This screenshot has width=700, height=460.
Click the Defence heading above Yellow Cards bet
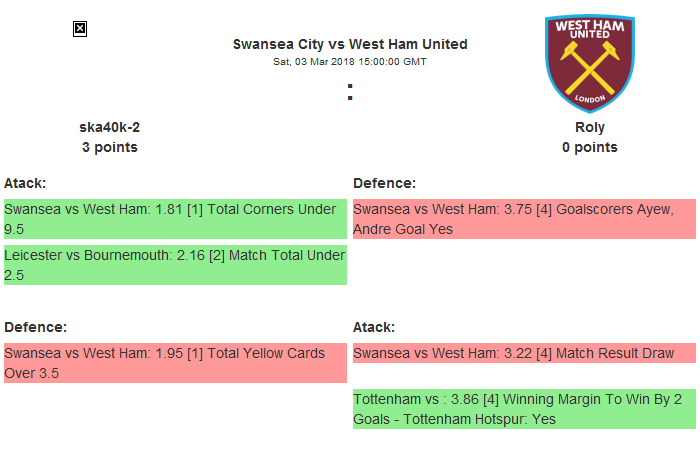(x=35, y=327)
